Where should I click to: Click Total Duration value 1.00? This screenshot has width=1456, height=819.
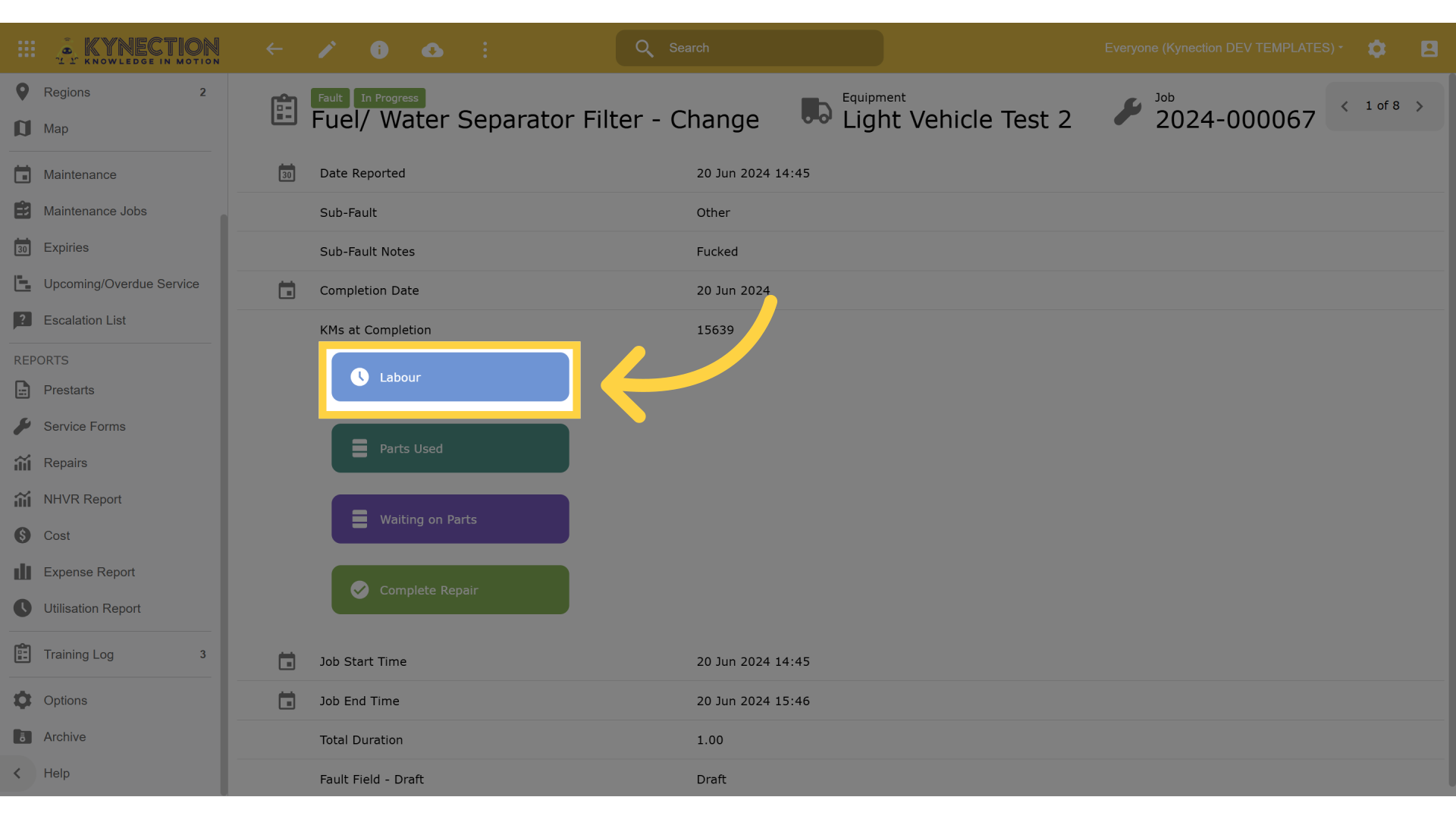[710, 740]
